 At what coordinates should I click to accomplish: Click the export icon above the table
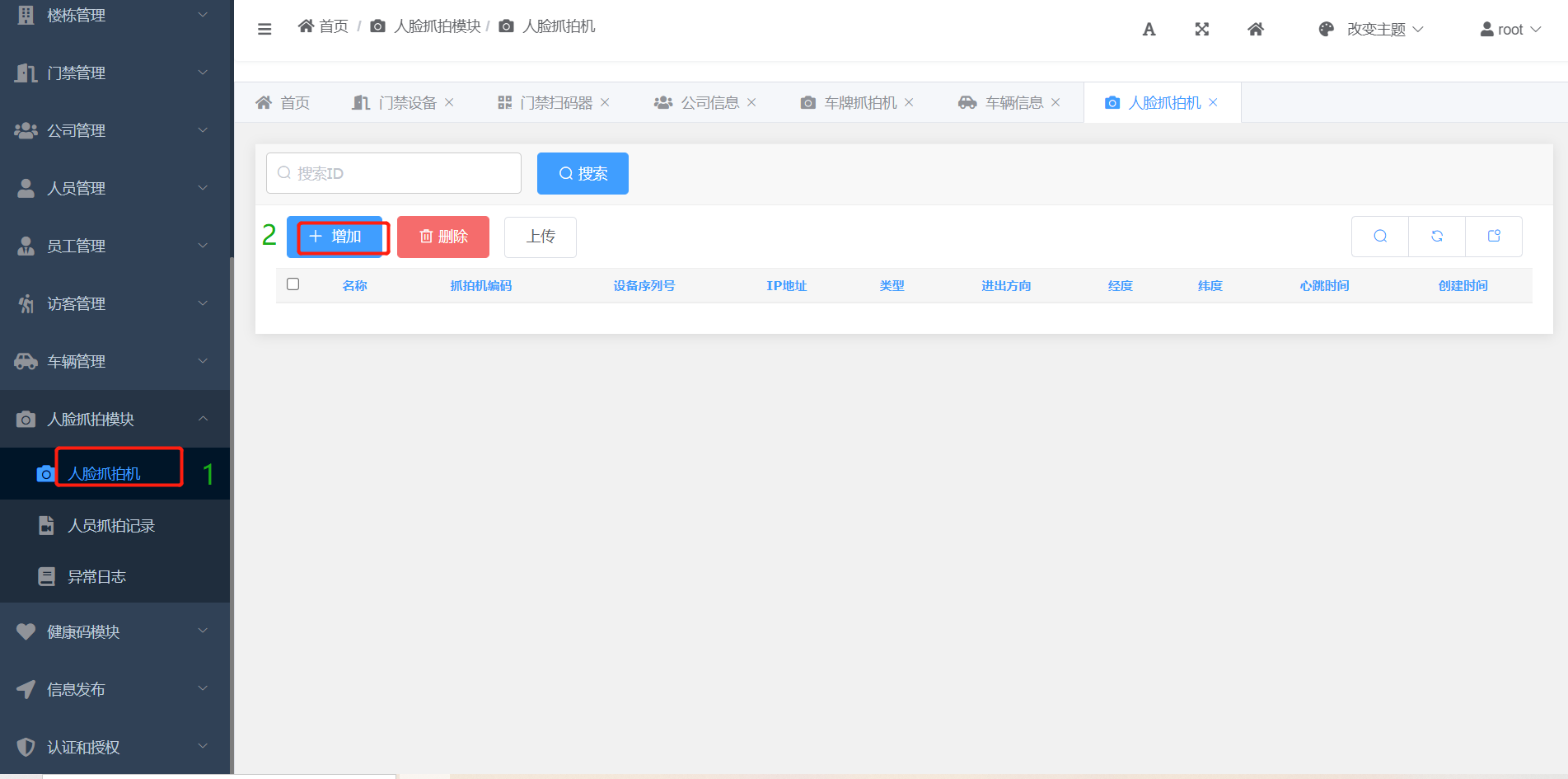(1494, 237)
